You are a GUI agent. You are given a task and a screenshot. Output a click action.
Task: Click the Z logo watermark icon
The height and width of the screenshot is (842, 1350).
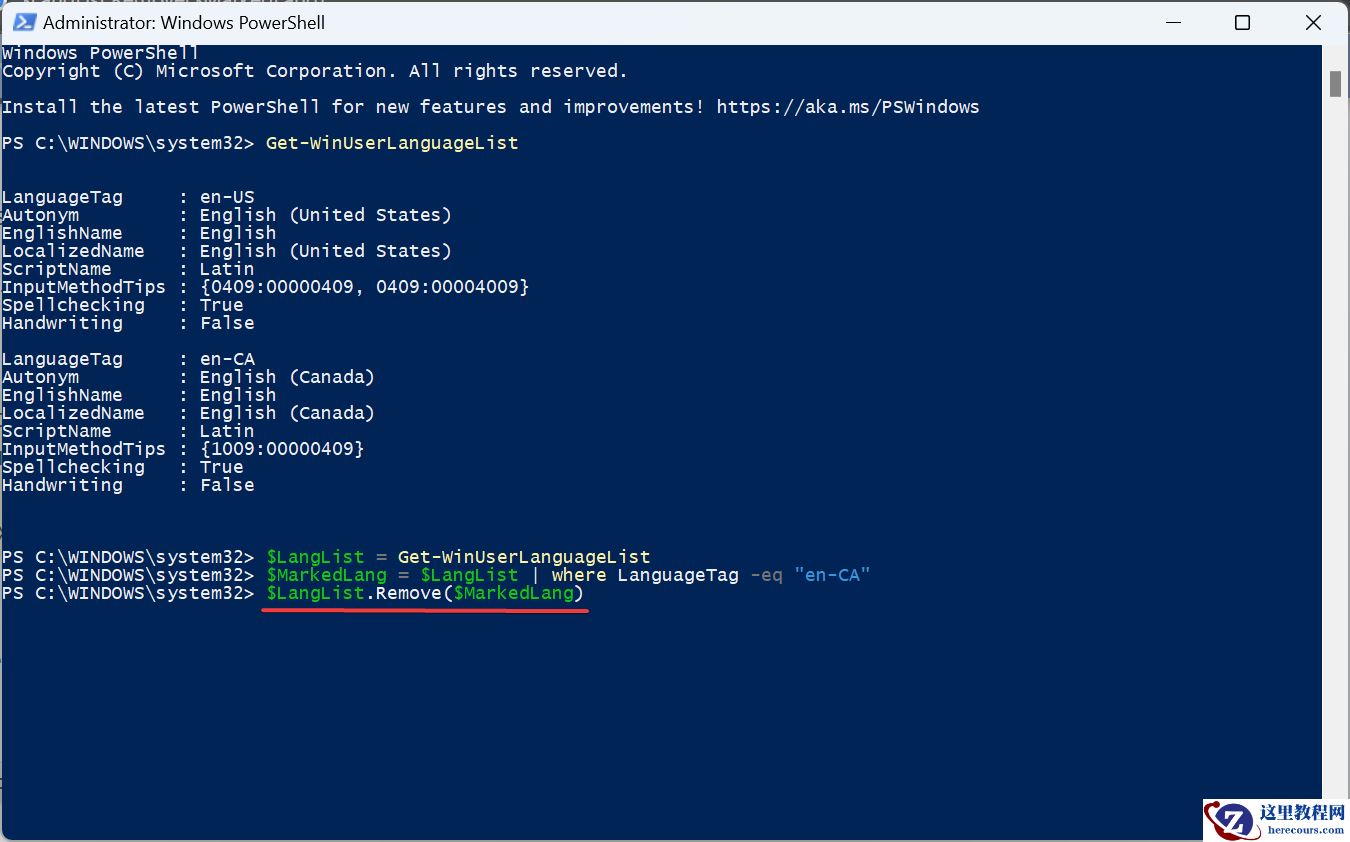pyautogui.click(x=1235, y=820)
